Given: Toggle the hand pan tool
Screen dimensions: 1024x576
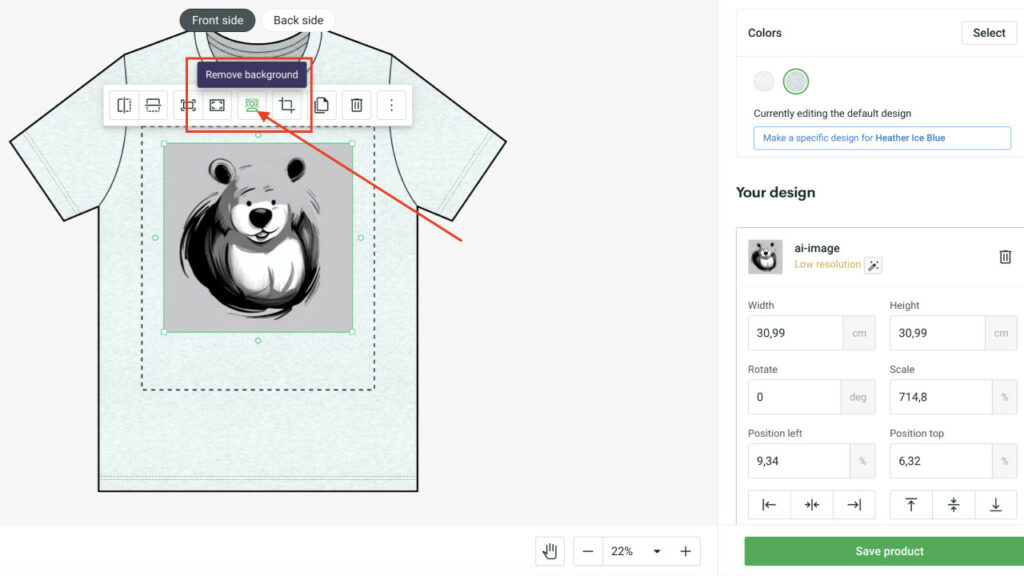Looking at the screenshot, I should pos(548,551).
